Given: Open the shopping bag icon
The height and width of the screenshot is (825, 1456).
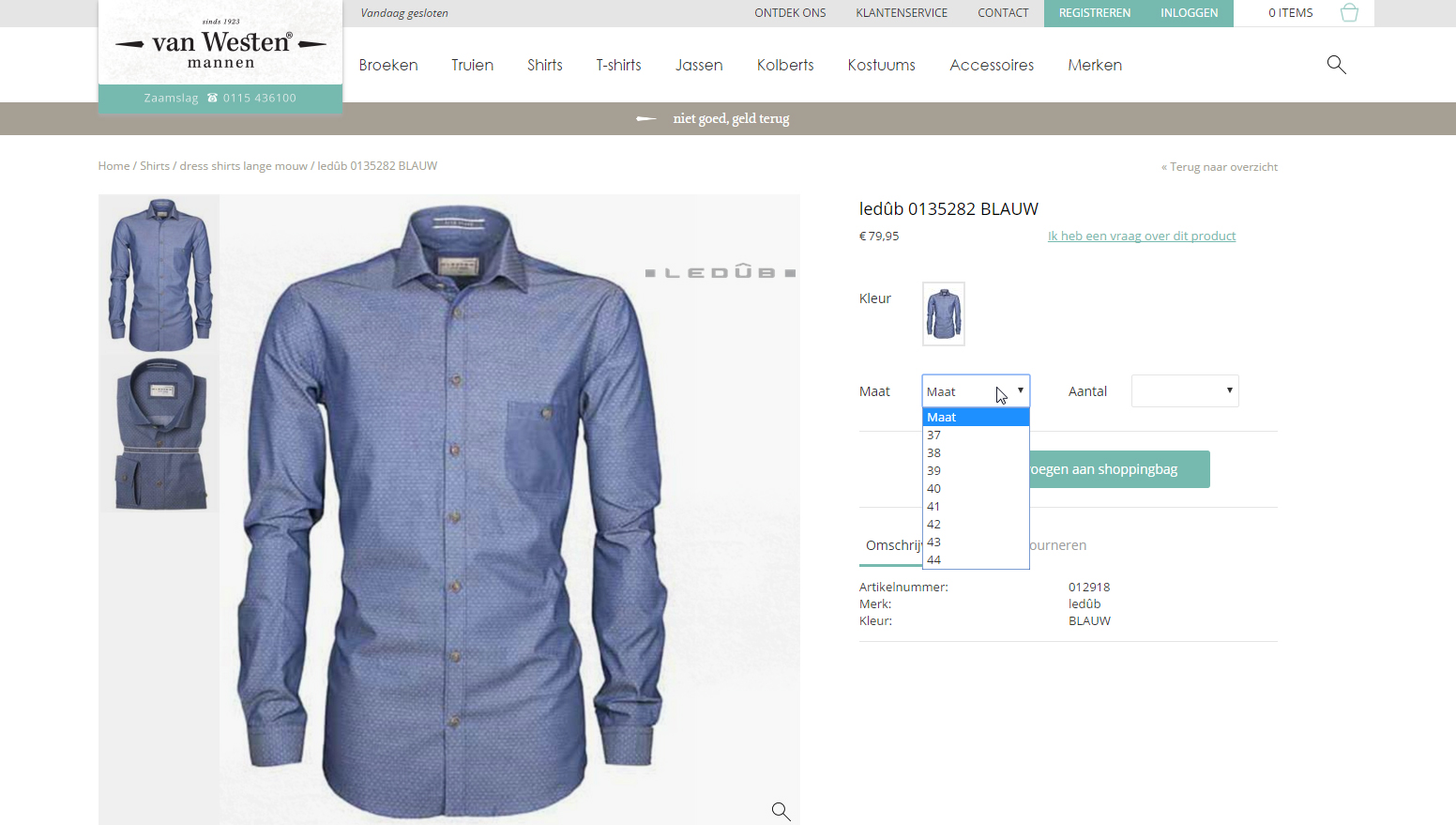Looking at the screenshot, I should pos(1349,13).
